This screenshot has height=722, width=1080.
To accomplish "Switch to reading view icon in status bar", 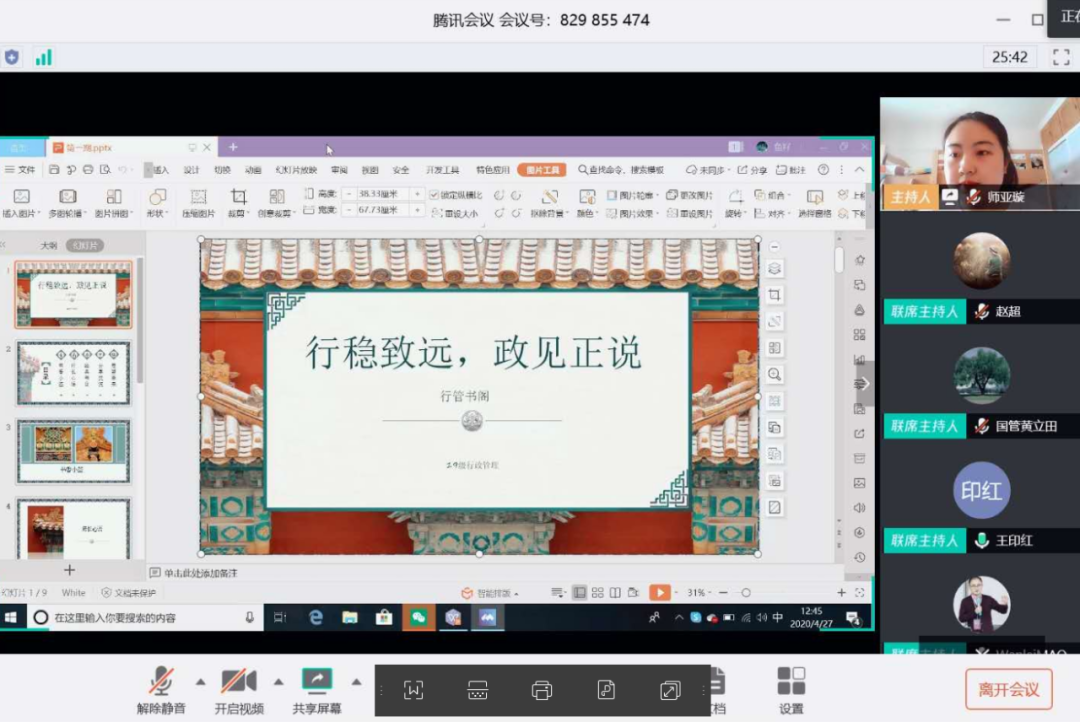I will pos(615,592).
